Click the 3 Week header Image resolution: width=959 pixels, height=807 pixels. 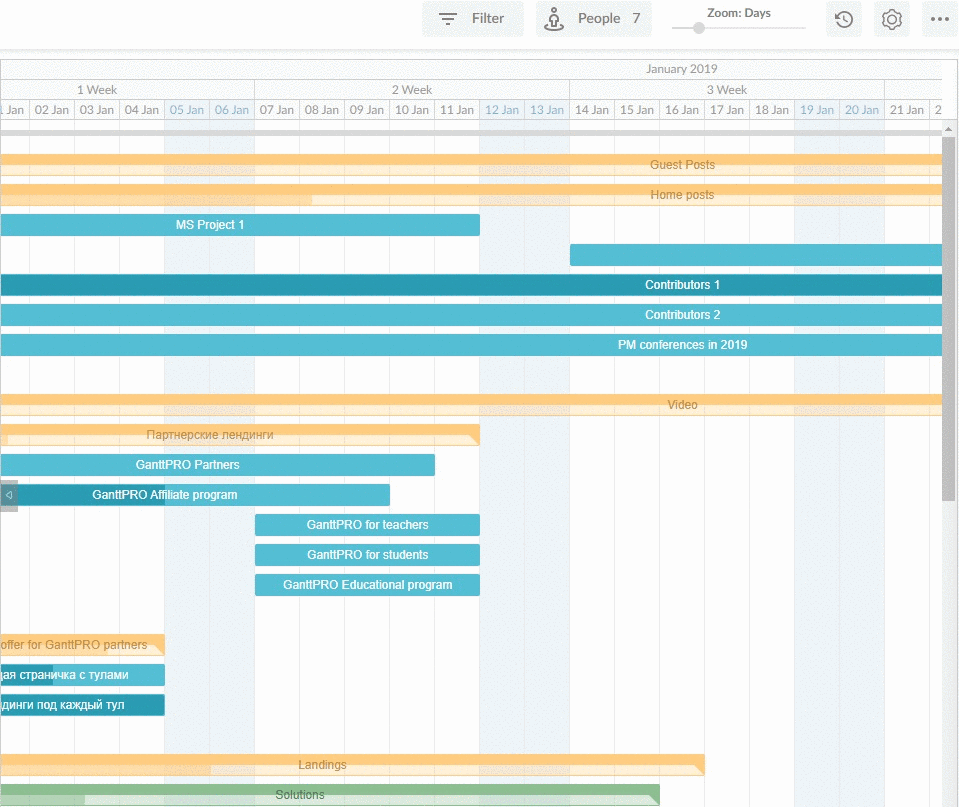tap(727, 90)
